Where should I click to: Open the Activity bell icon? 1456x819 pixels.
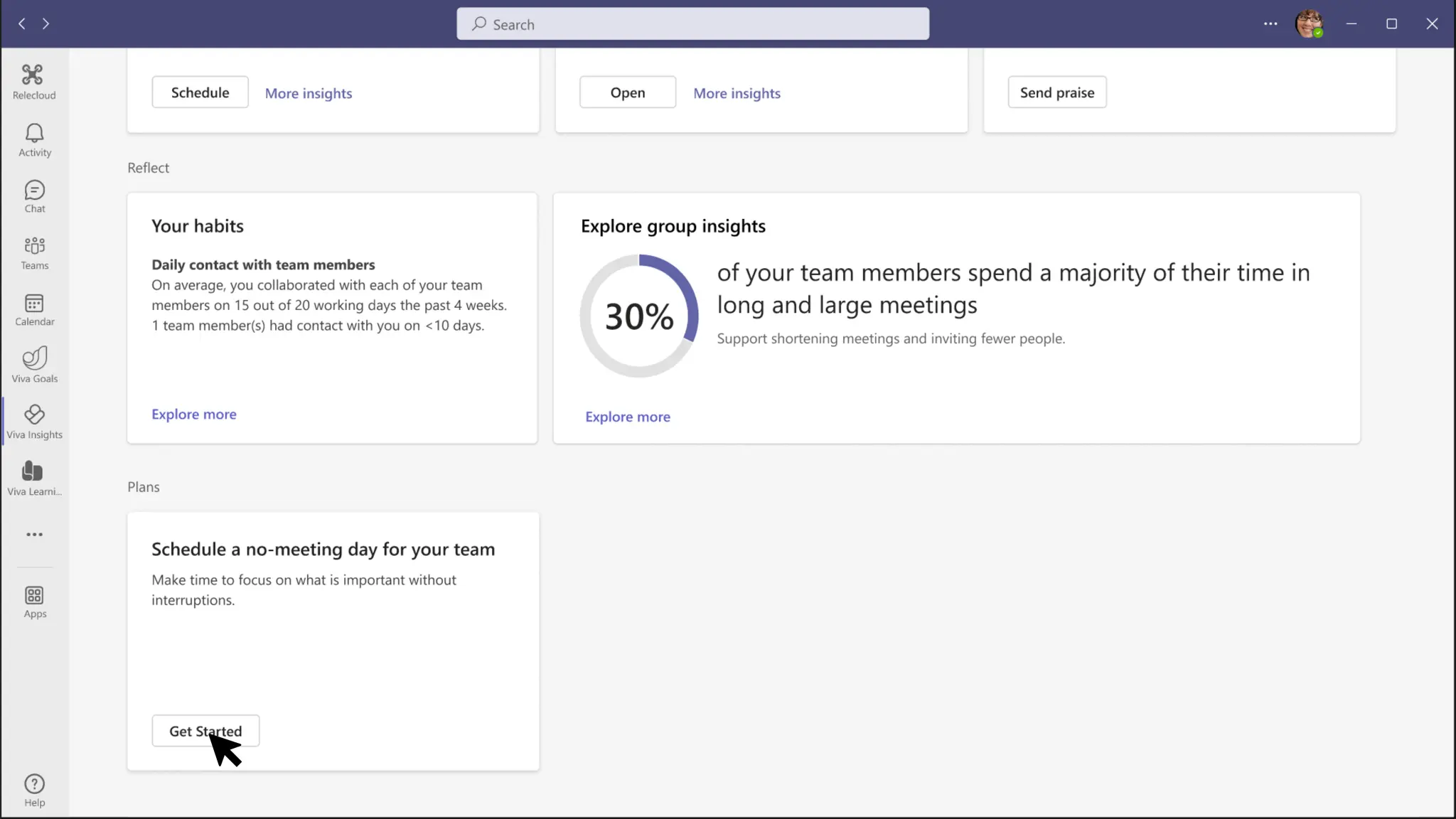pyautogui.click(x=34, y=139)
